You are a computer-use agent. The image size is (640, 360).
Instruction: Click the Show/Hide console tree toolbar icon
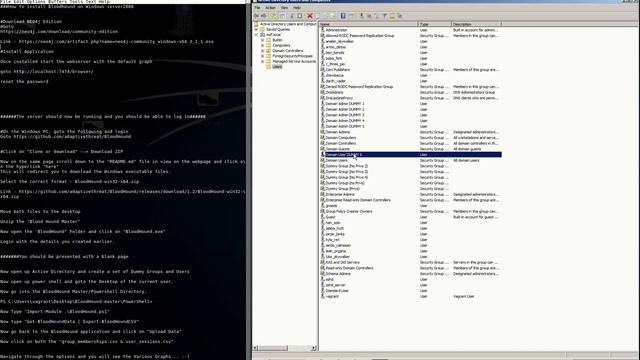click(282, 16)
